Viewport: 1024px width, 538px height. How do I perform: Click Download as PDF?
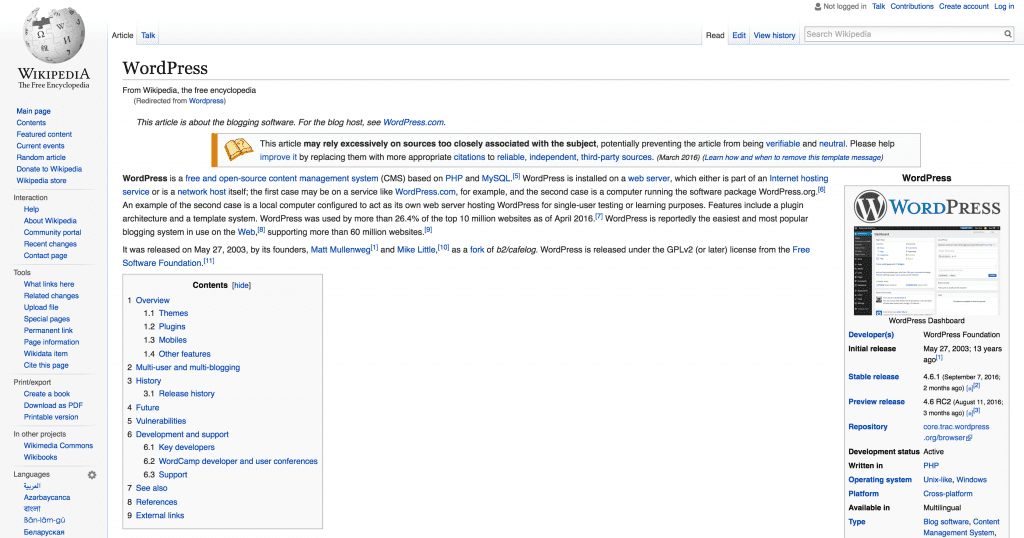53,405
